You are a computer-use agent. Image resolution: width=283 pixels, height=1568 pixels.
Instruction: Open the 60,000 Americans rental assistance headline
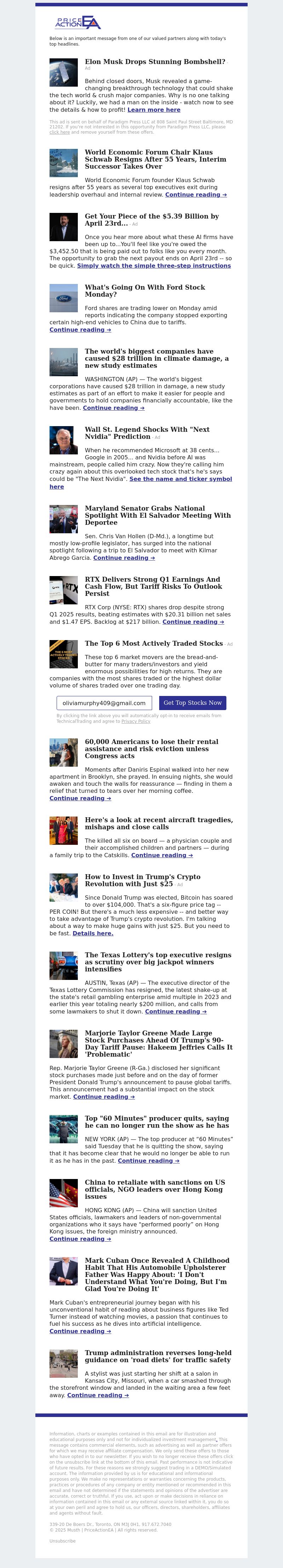[x=151, y=749]
